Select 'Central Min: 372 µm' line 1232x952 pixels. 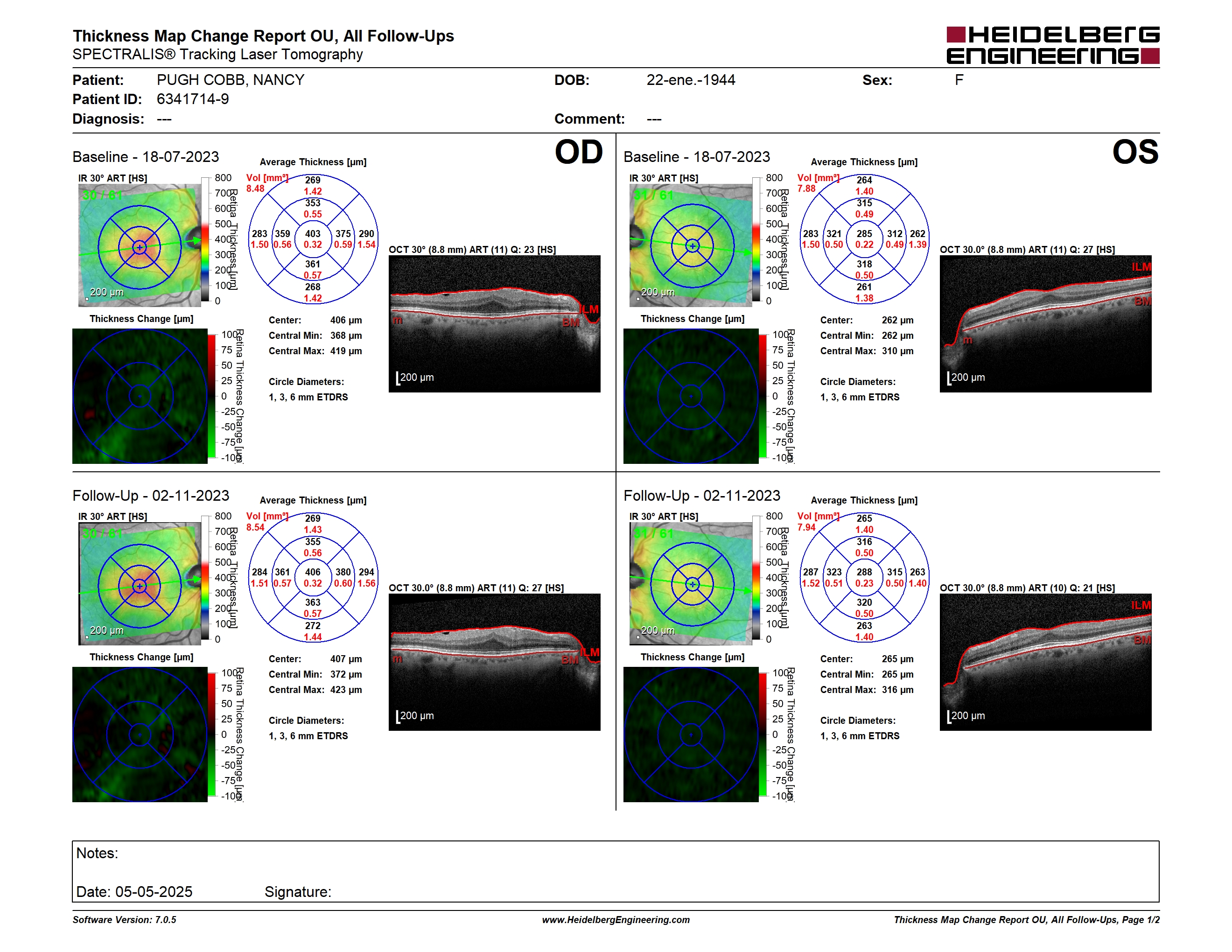click(315, 674)
